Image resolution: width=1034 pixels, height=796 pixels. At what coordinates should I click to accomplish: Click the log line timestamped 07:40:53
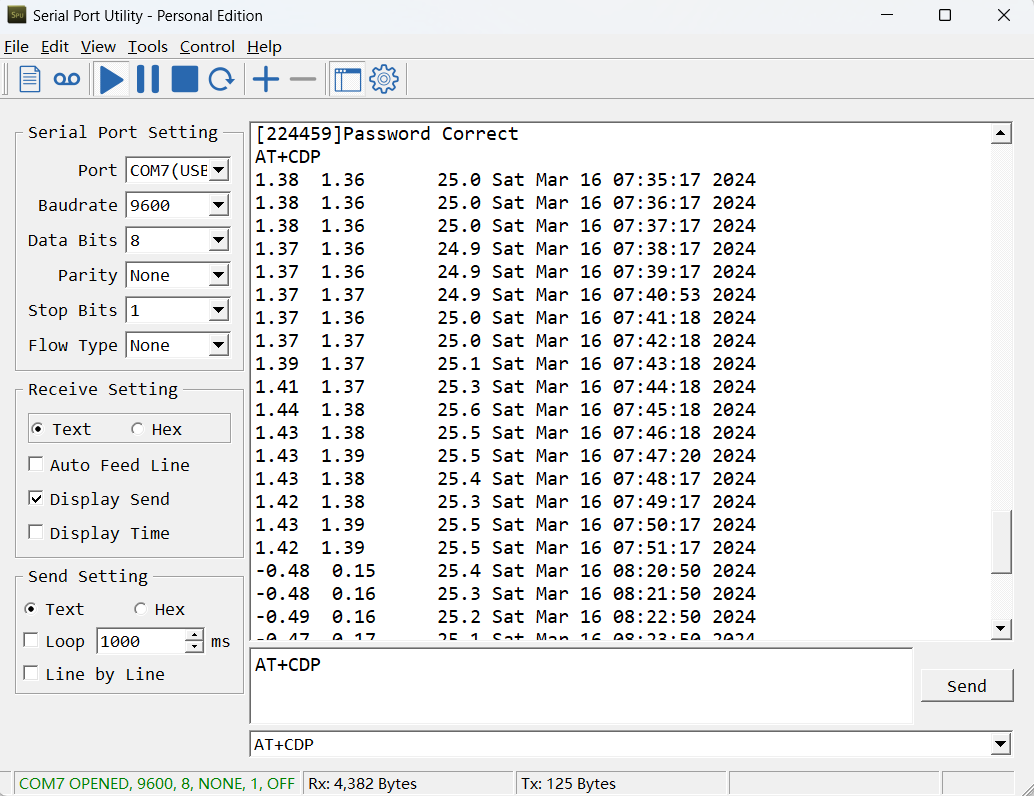(x=505, y=295)
